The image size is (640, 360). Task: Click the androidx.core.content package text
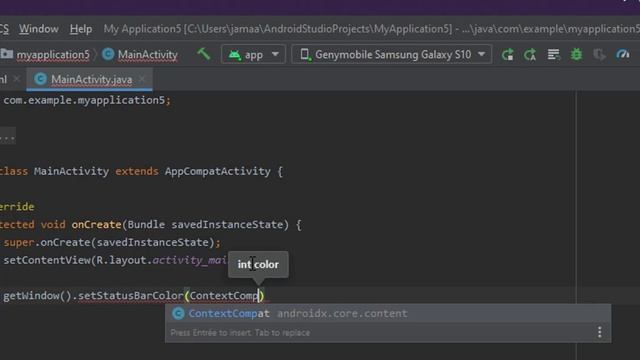[342, 313]
